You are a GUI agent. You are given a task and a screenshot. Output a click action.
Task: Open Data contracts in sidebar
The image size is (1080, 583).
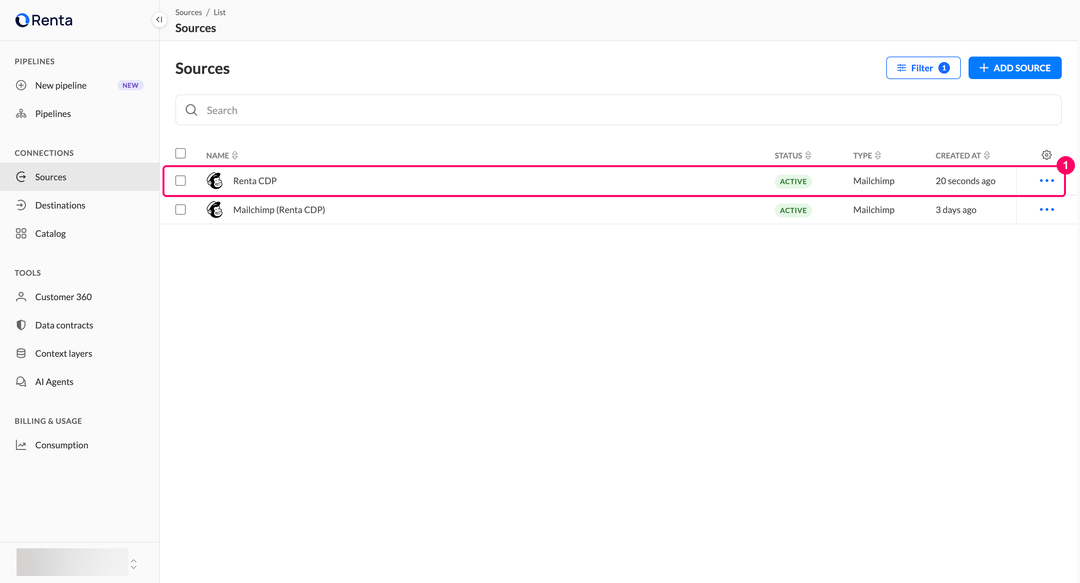[80, 325]
